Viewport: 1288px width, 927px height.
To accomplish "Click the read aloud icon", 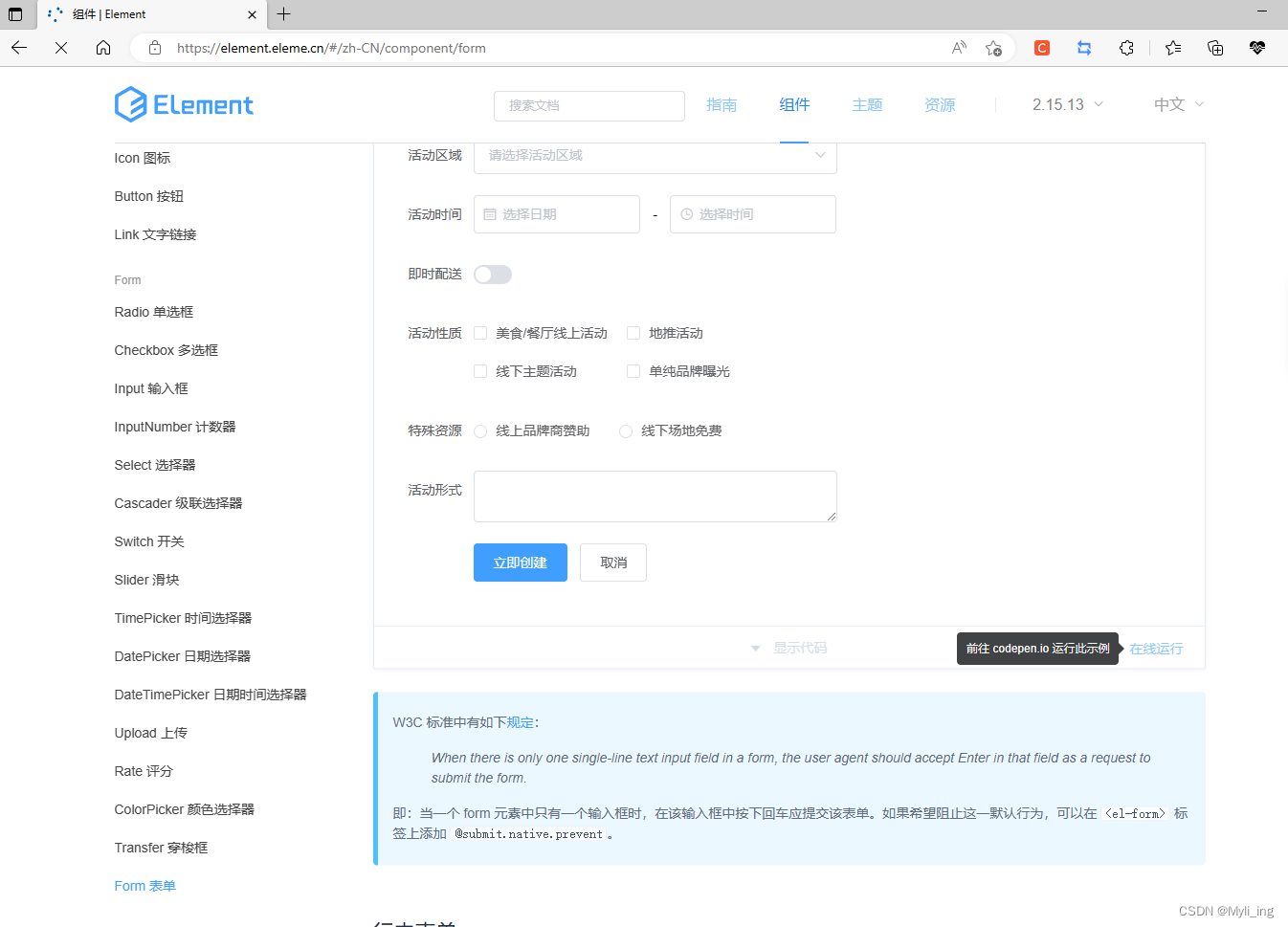I will pos(959,48).
